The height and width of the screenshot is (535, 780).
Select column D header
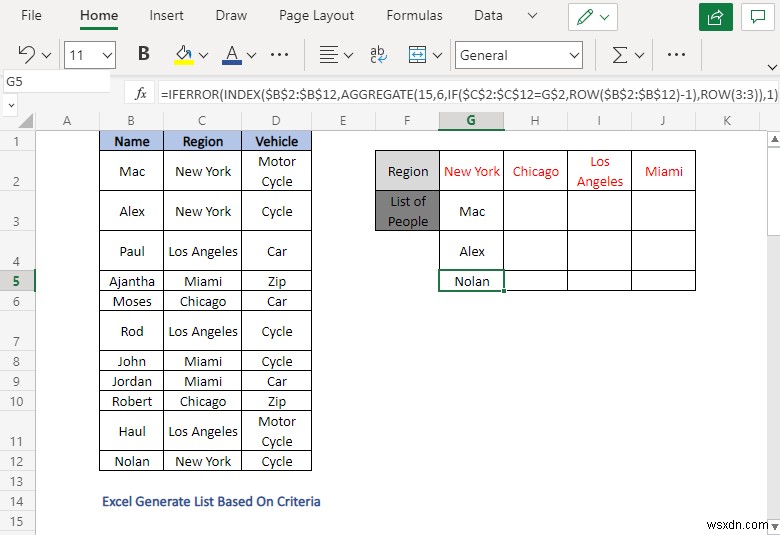point(276,120)
